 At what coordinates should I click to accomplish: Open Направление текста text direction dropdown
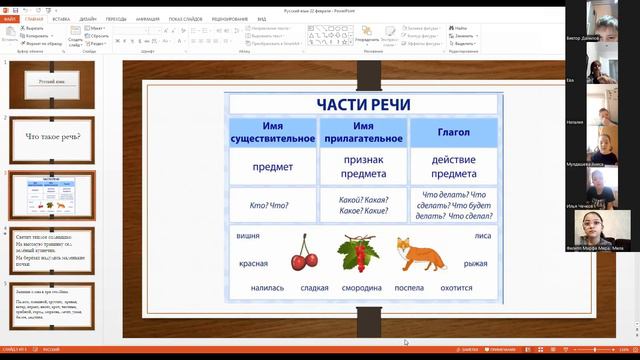(268, 28)
